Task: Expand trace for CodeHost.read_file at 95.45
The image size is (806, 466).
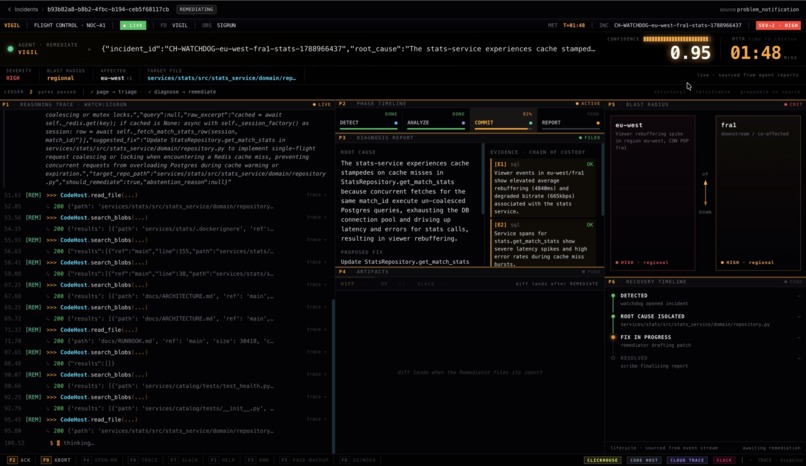Action: (x=314, y=419)
